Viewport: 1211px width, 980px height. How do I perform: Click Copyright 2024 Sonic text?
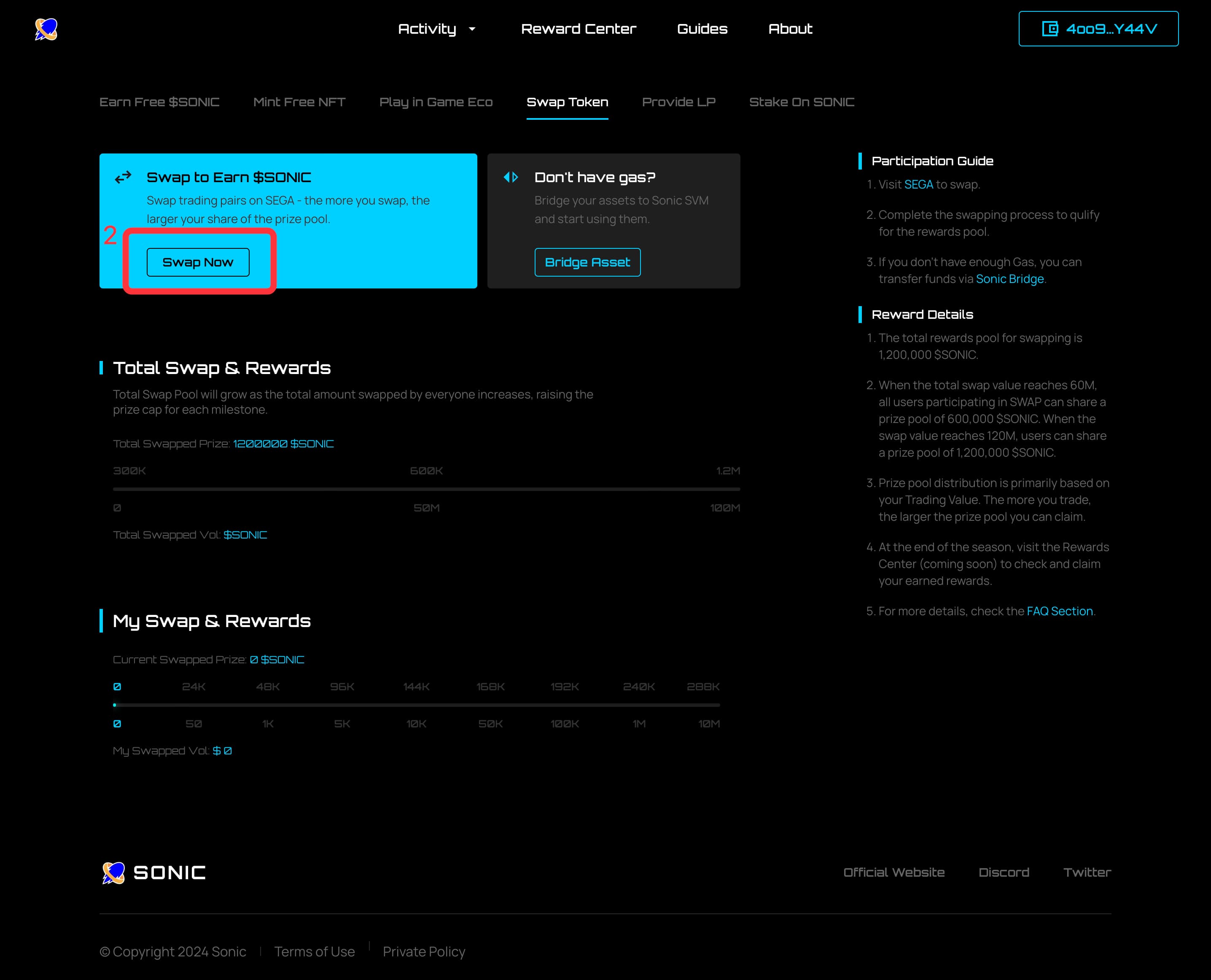(x=173, y=952)
